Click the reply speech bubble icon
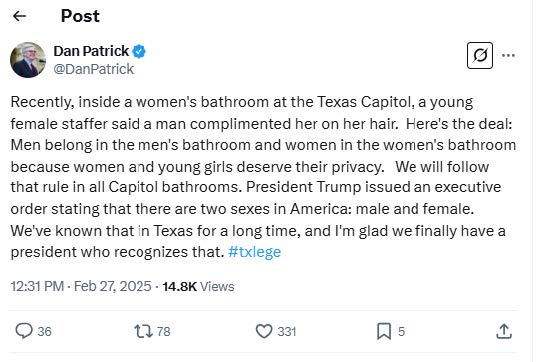 pos(24,331)
